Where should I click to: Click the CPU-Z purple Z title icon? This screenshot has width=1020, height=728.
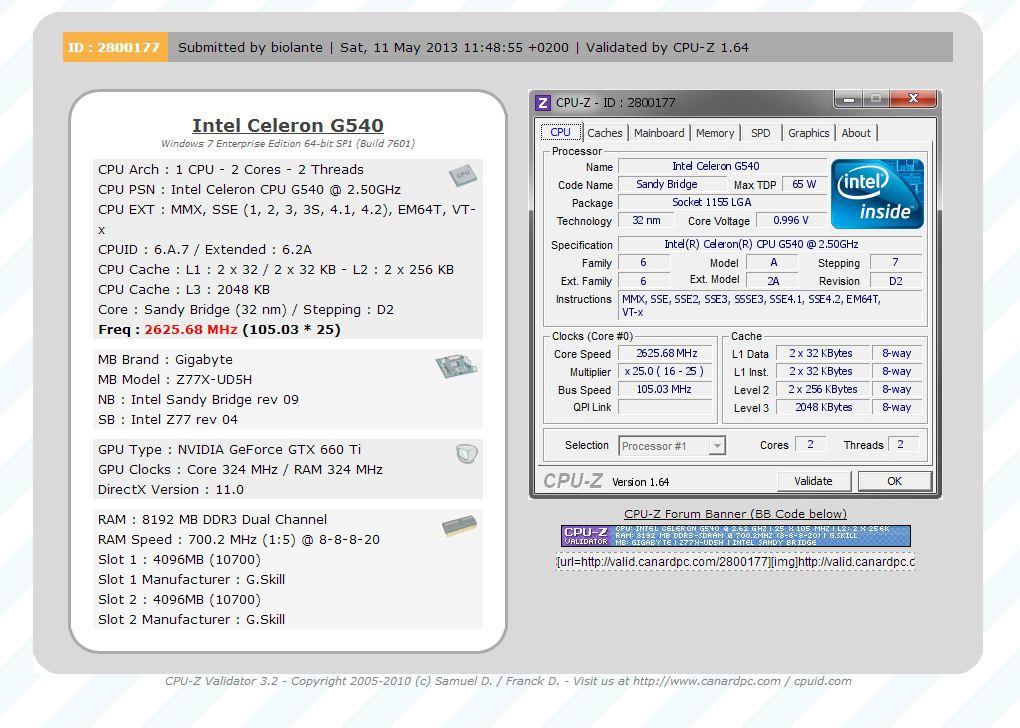[543, 102]
